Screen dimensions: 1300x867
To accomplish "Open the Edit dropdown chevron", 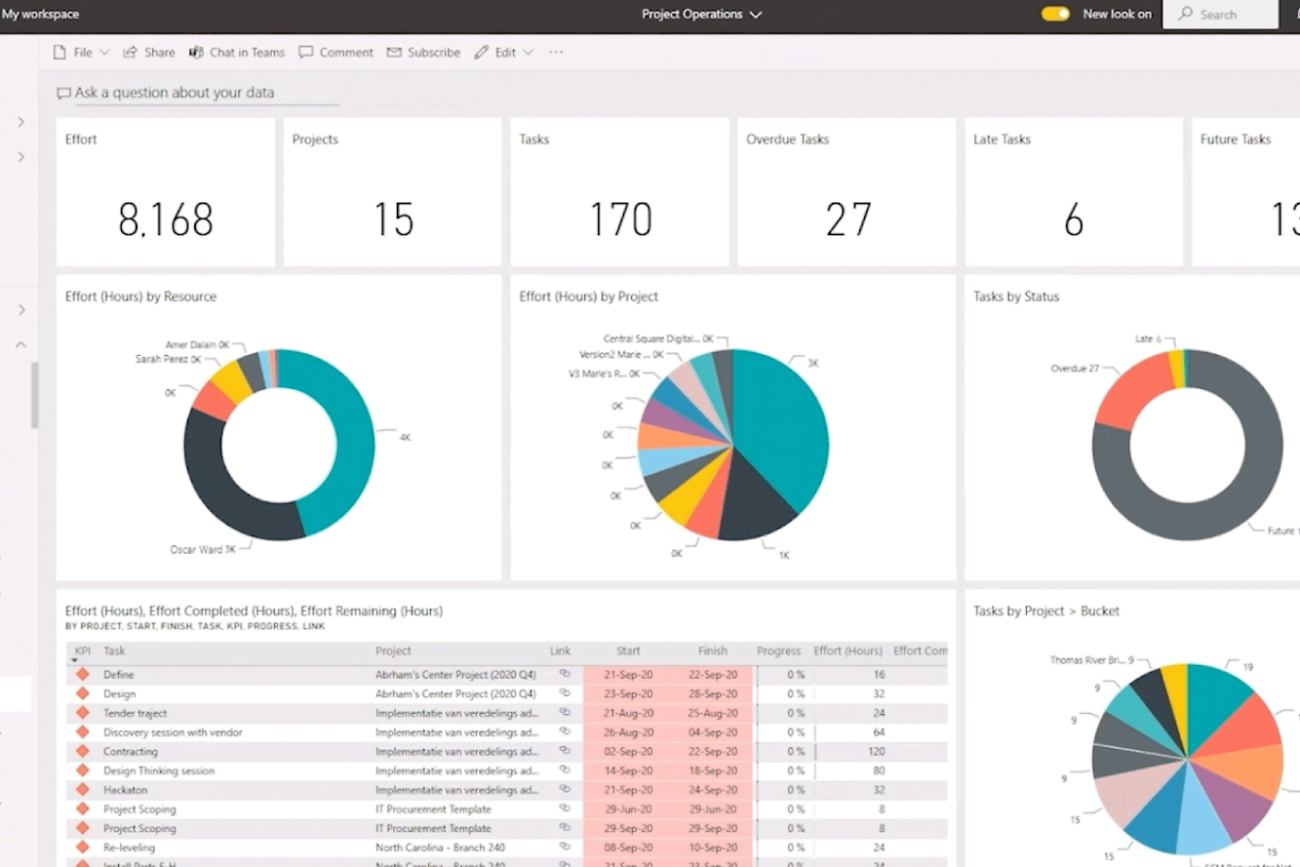I will pyautogui.click(x=528, y=52).
